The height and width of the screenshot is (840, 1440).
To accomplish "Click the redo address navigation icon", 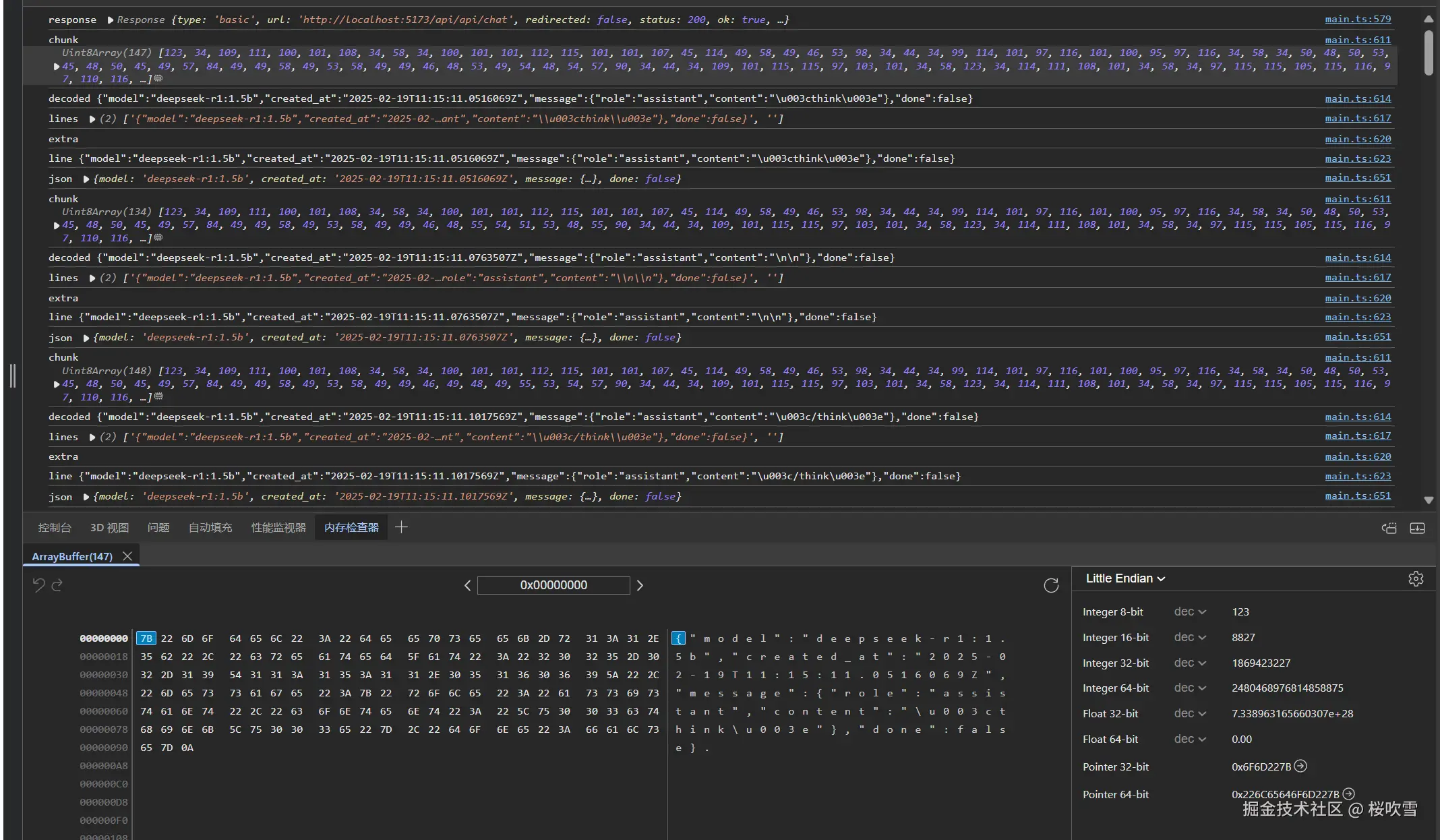I will pos(57,585).
